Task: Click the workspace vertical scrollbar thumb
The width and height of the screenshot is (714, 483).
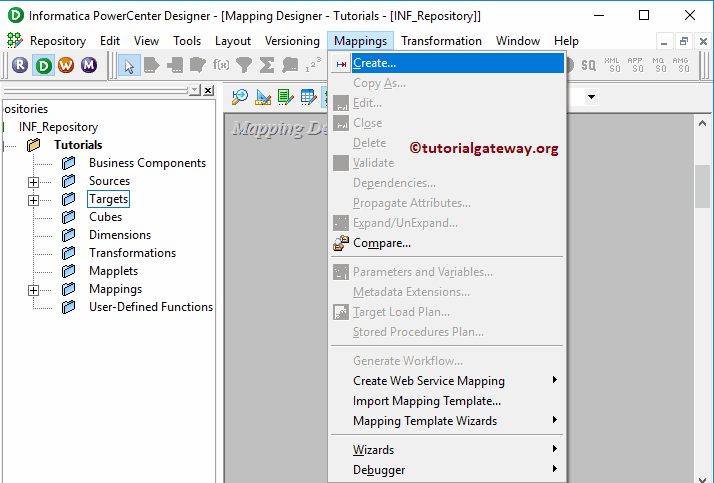Action: (702, 186)
